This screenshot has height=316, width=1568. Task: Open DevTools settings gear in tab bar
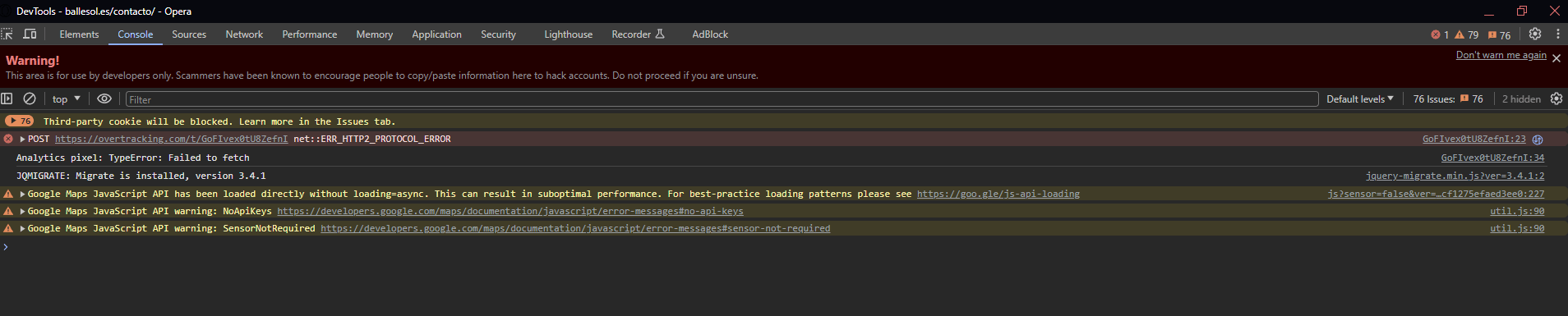point(1535,34)
